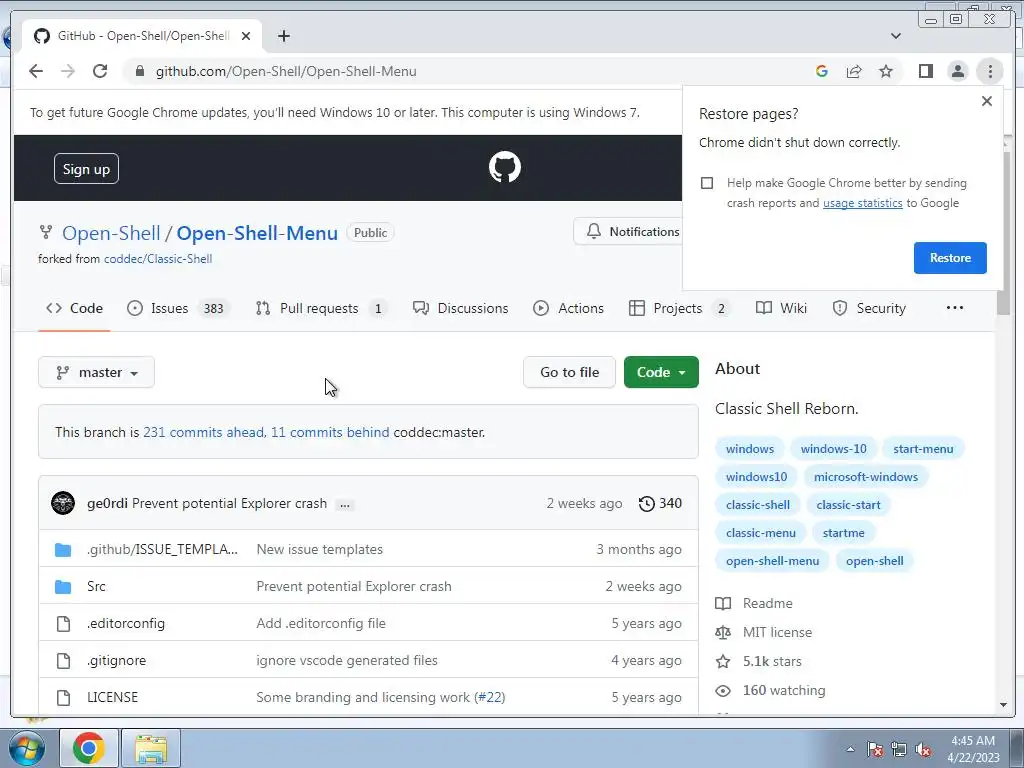
Task: Click the classic-shell topic tag
Action: tap(758, 505)
